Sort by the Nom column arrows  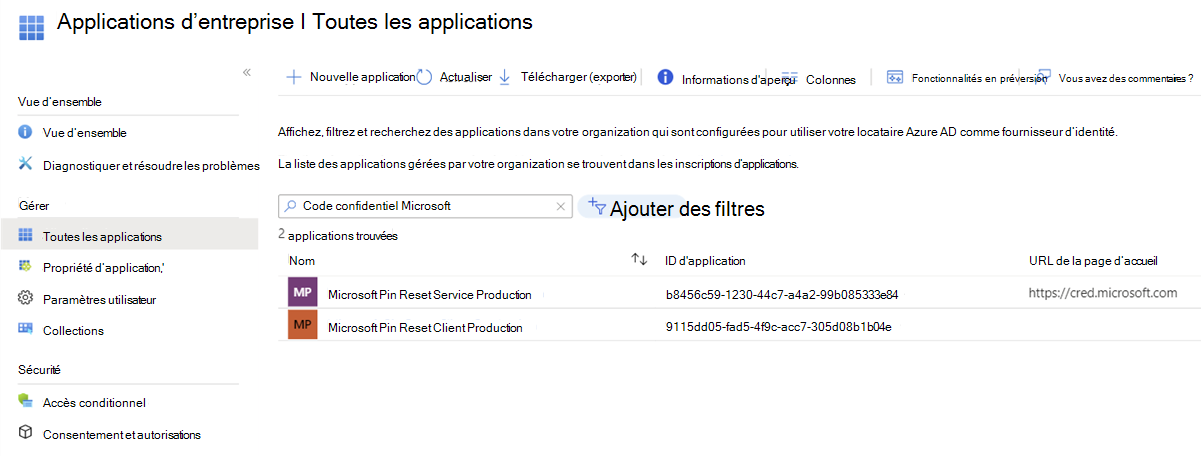click(639, 260)
